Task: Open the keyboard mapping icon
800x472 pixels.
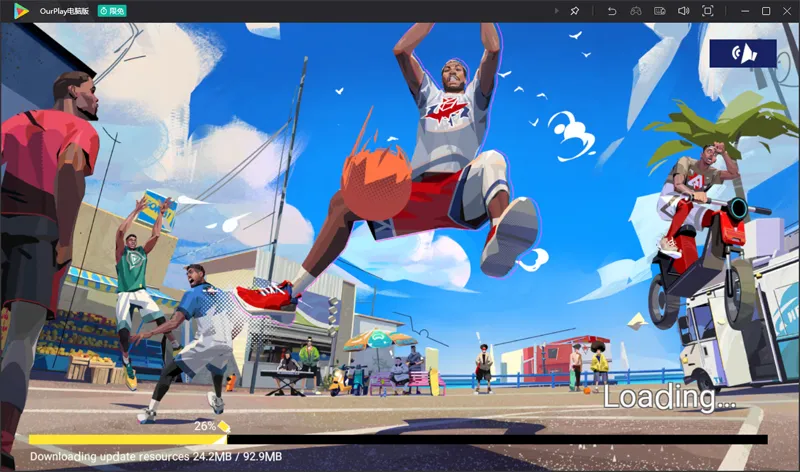Action: point(660,11)
